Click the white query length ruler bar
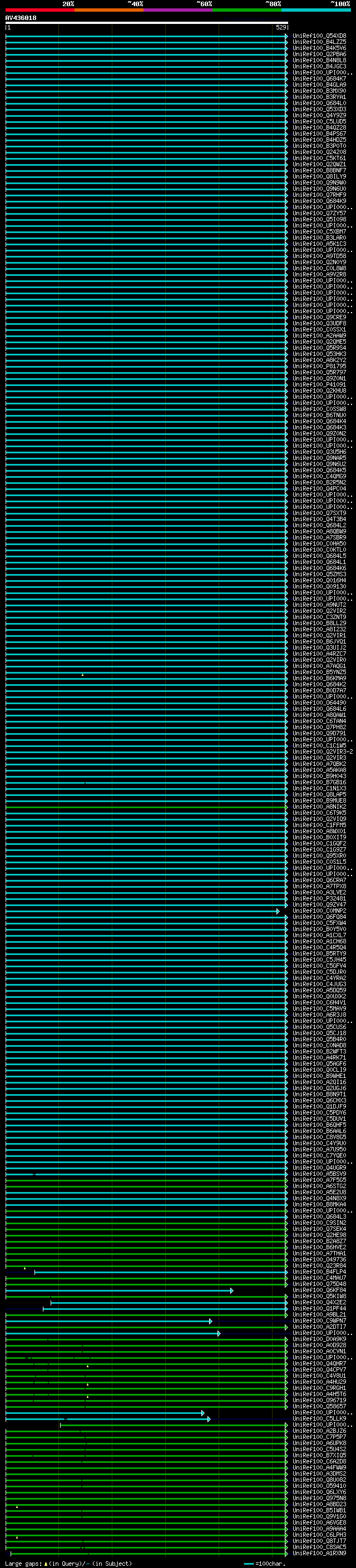Image resolution: width=356 pixels, height=1568 pixels. [147, 23]
